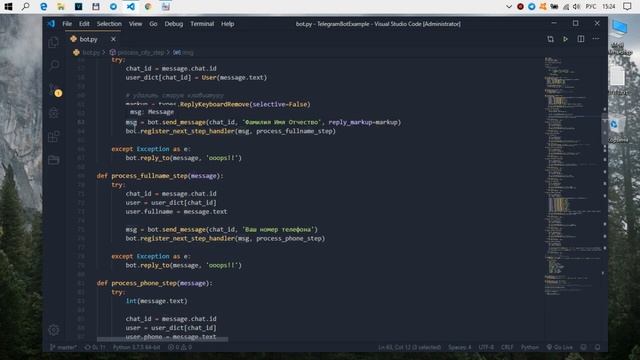Open the Selection menu
This screenshot has height=360, width=640.
pos(109,24)
